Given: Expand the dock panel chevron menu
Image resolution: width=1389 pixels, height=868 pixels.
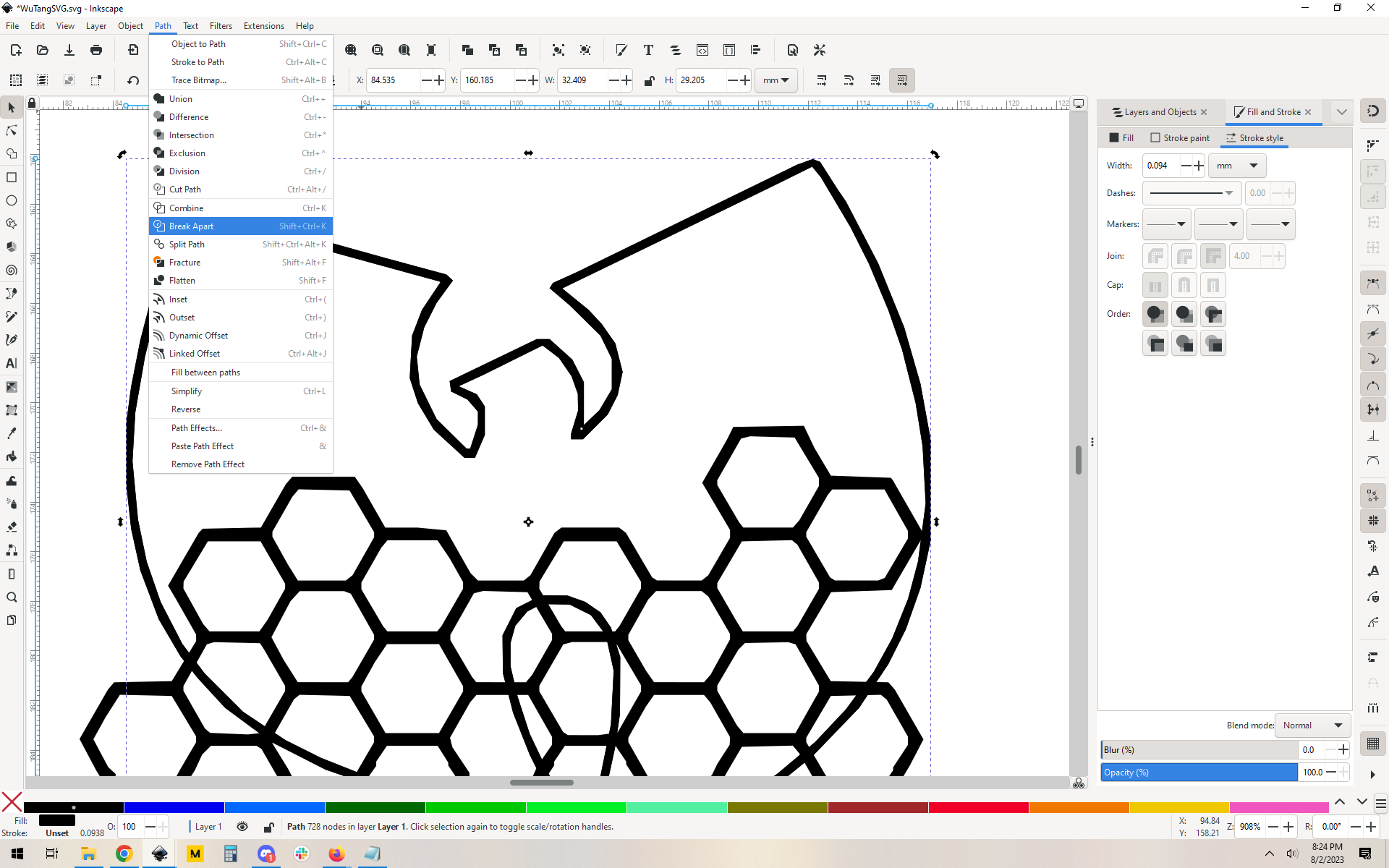Looking at the screenshot, I should (1342, 112).
